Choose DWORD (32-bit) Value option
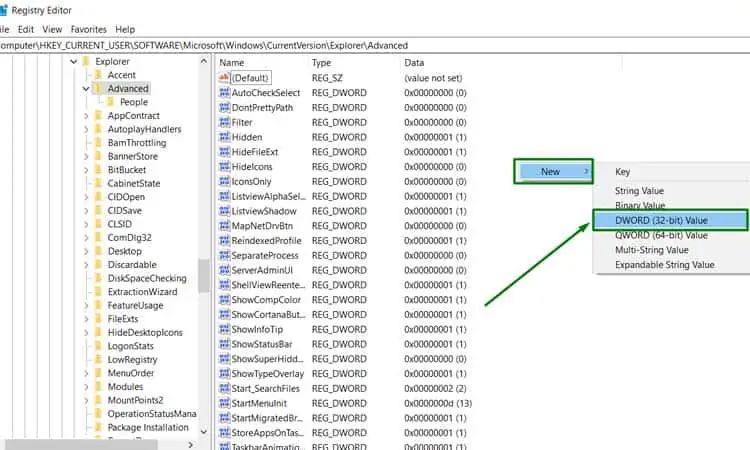 [669, 220]
